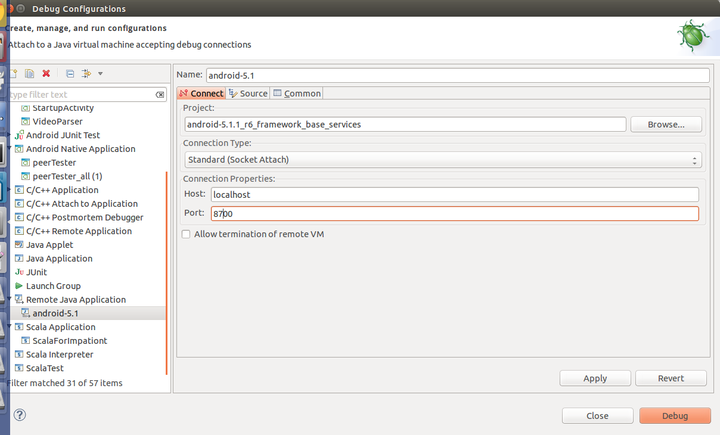
Task: Click the Browse... button for the project
Action: pos(665,125)
